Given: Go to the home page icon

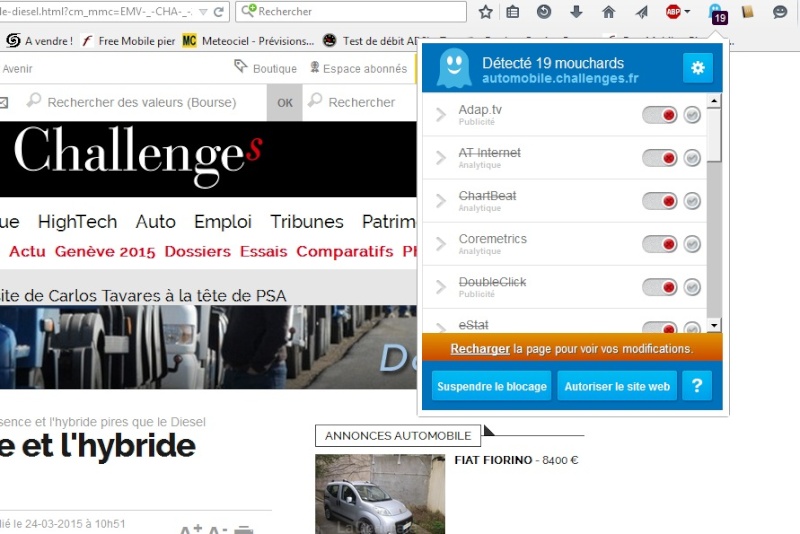Looking at the screenshot, I should 608,12.
